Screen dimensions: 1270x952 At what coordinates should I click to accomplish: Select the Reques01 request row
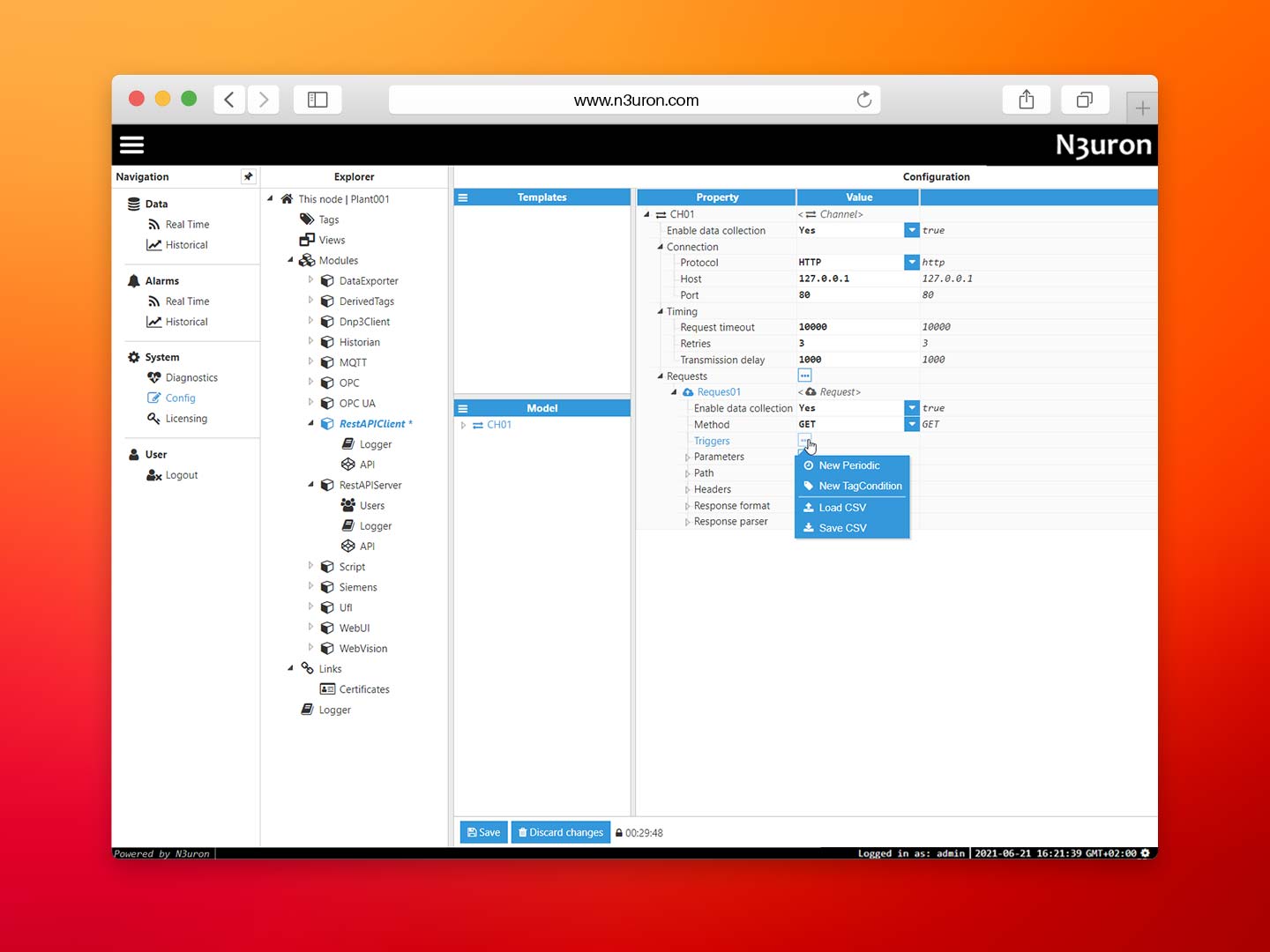click(x=719, y=392)
